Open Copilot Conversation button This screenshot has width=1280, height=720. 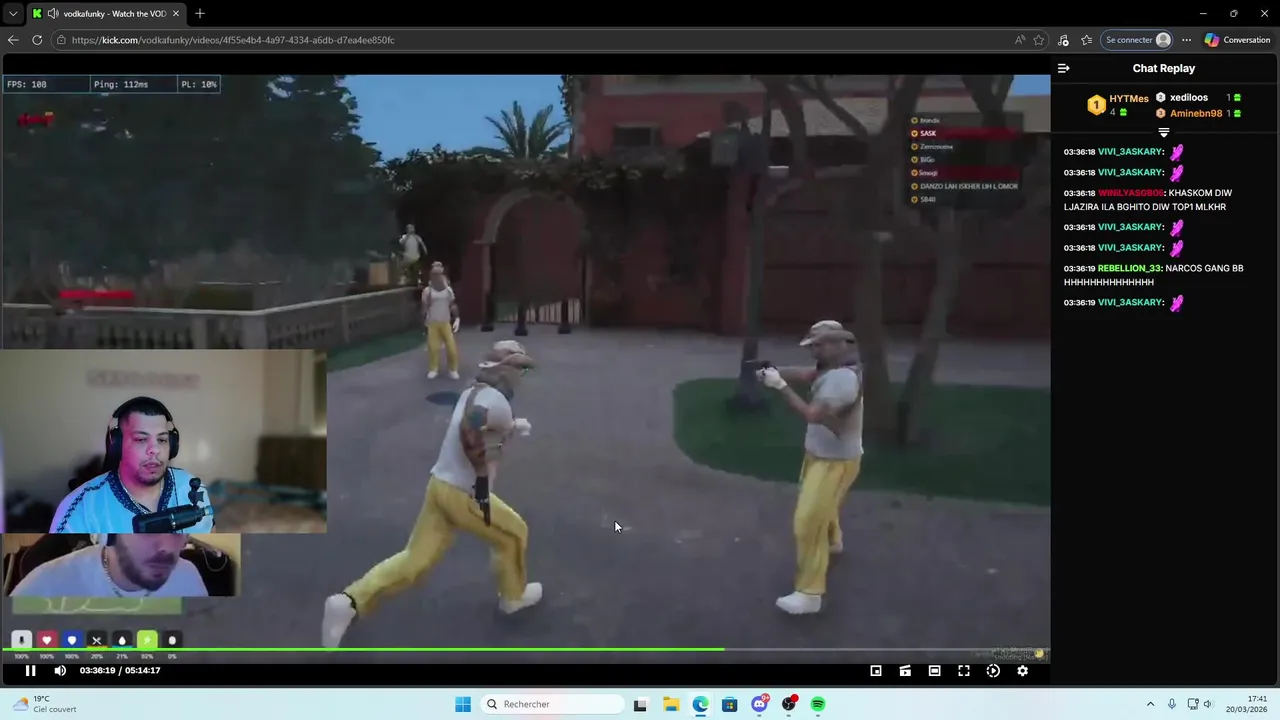1238,40
